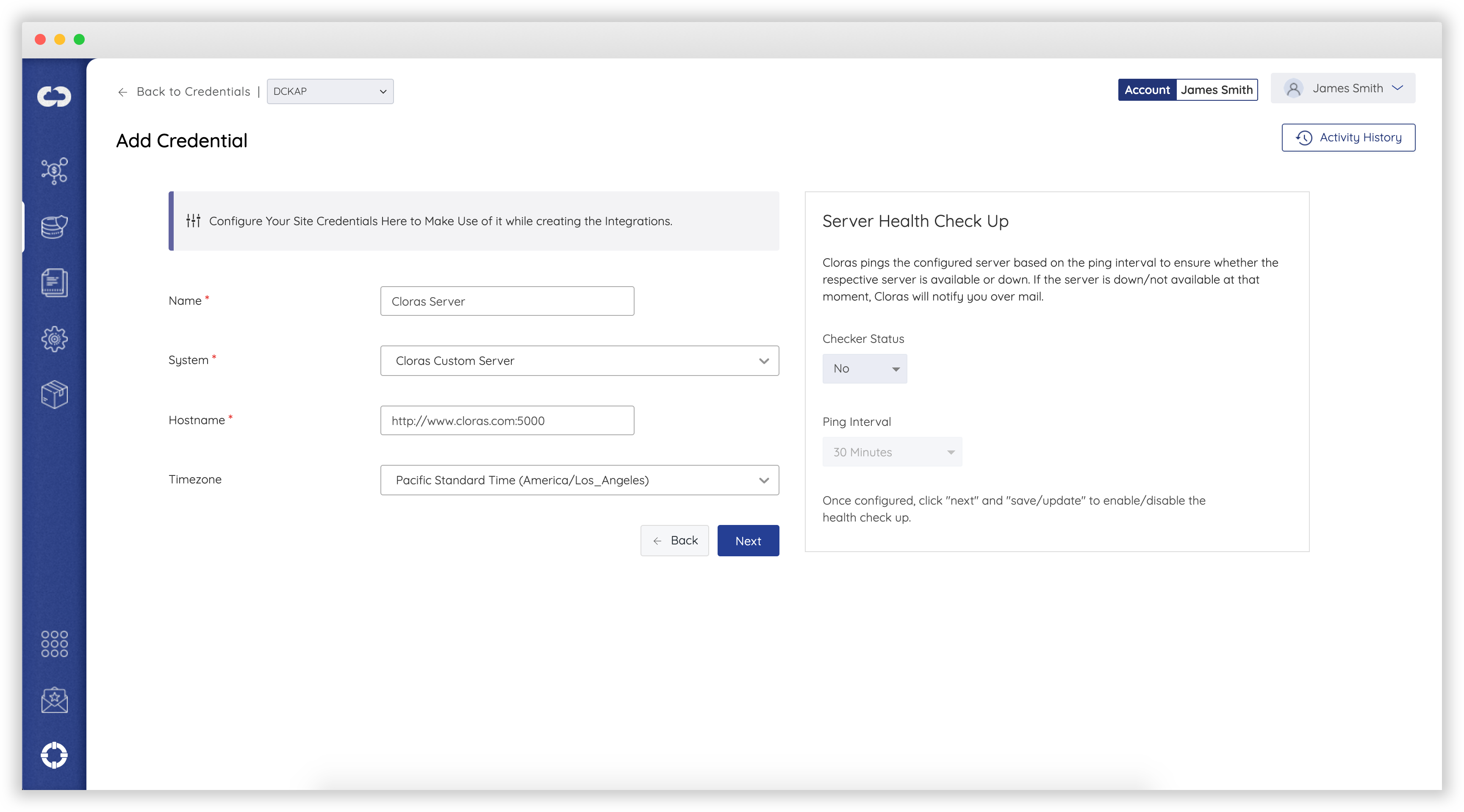Click the Back to Credentials link
The height and width of the screenshot is (812, 1464).
[x=193, y=92]
